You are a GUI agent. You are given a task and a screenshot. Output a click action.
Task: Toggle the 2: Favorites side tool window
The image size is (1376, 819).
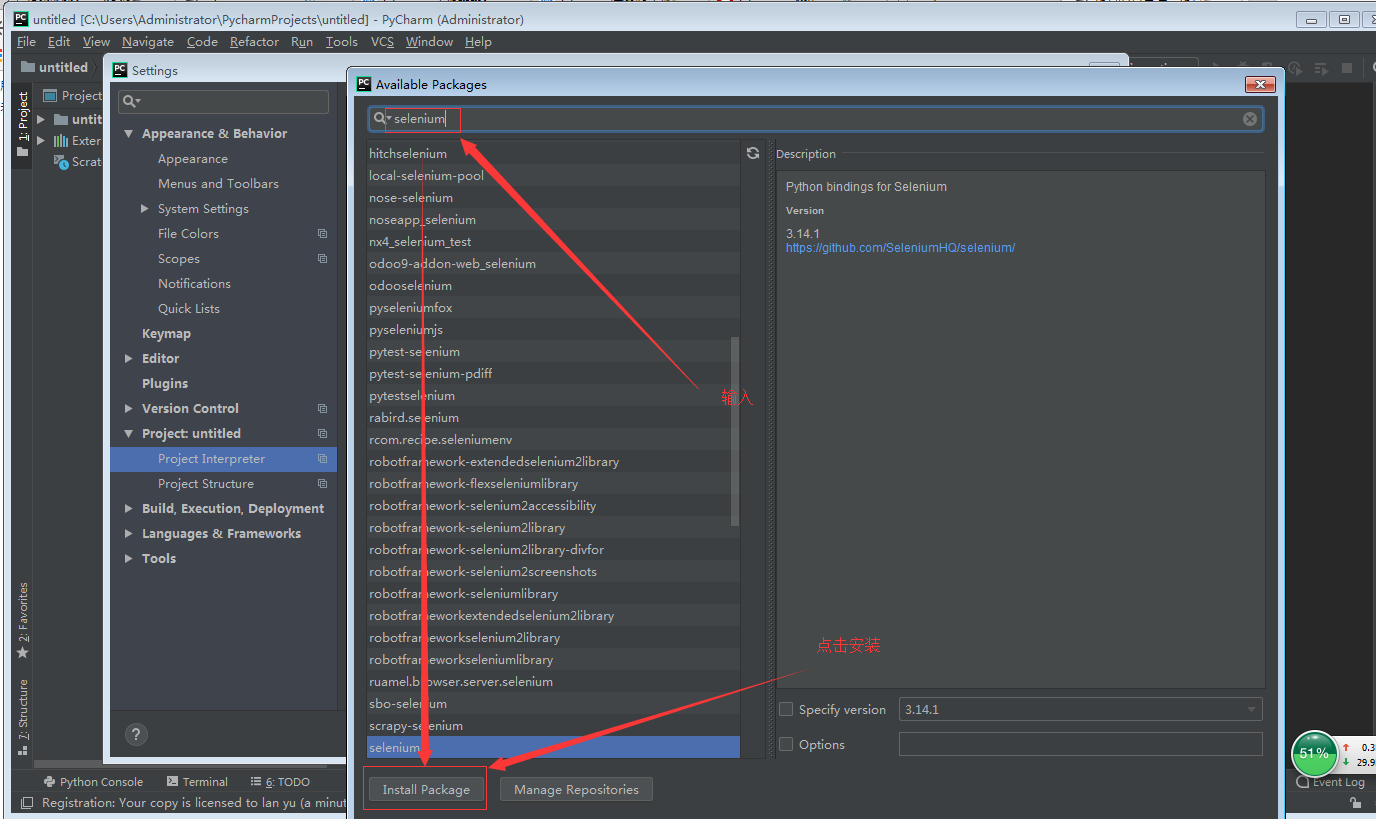(x=23, y=620)
